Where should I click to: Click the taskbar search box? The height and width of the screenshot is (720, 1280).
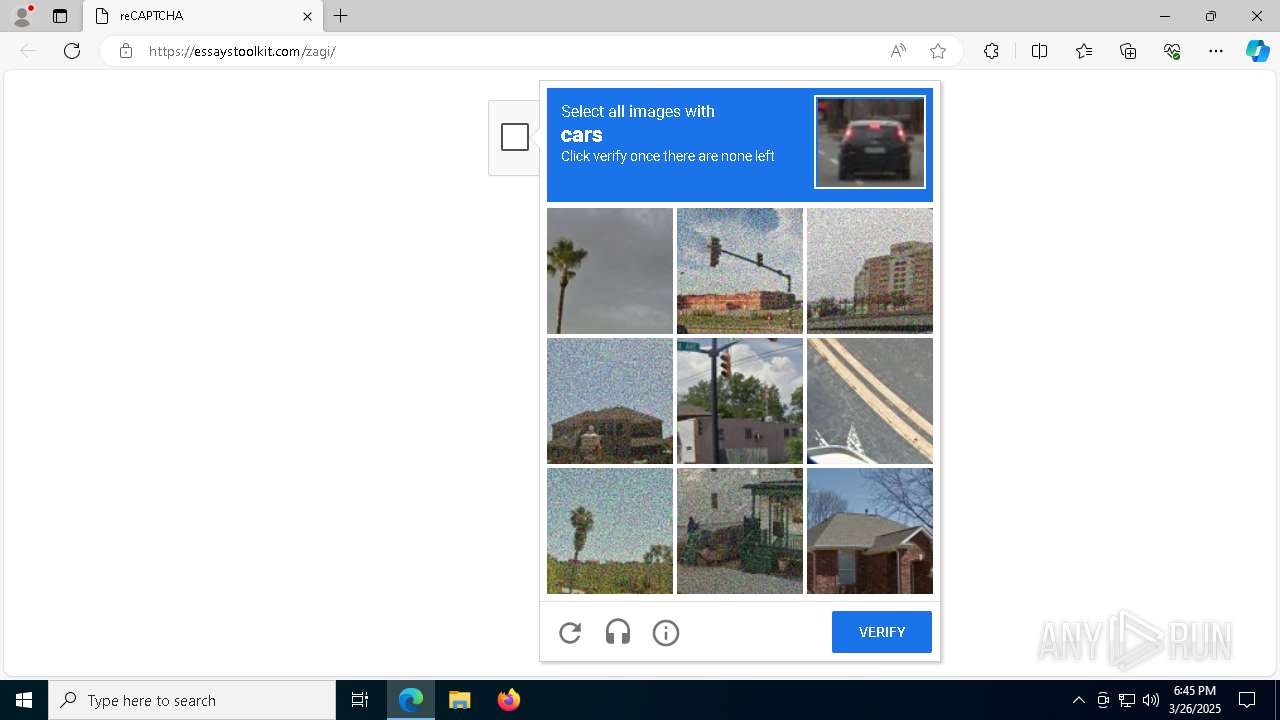192,700
